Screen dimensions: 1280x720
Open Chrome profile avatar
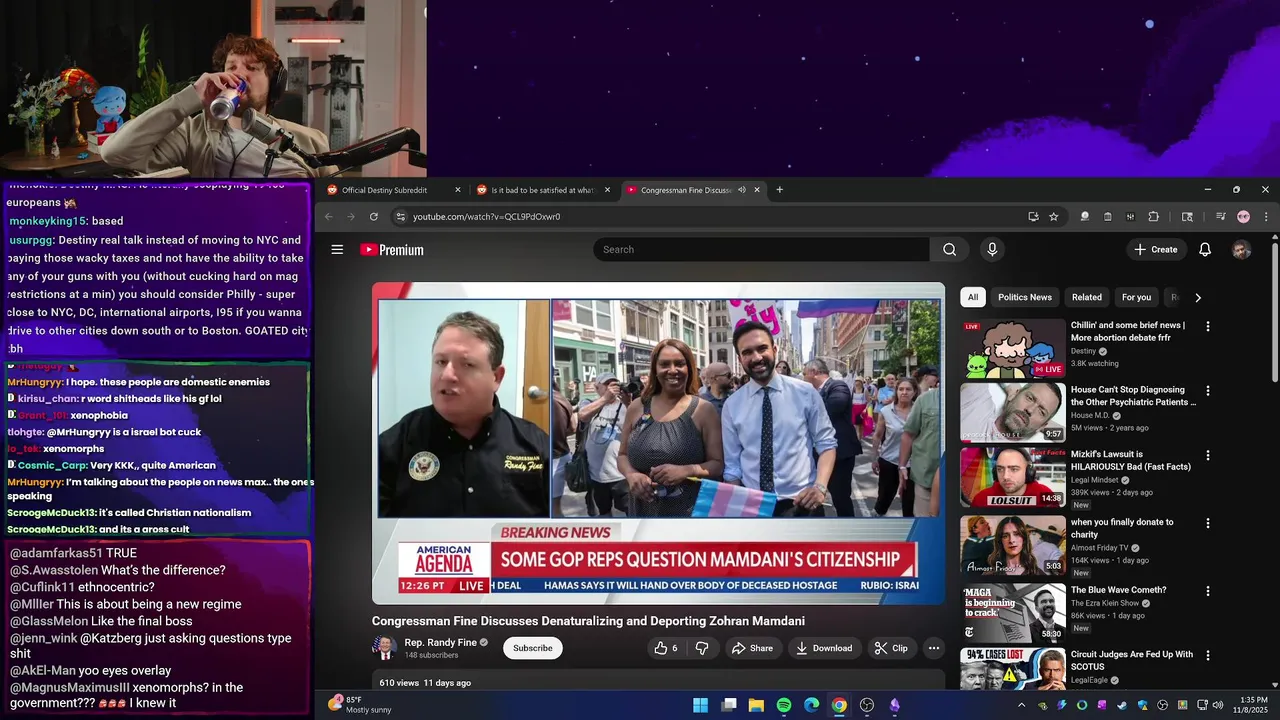(1243, 217)
